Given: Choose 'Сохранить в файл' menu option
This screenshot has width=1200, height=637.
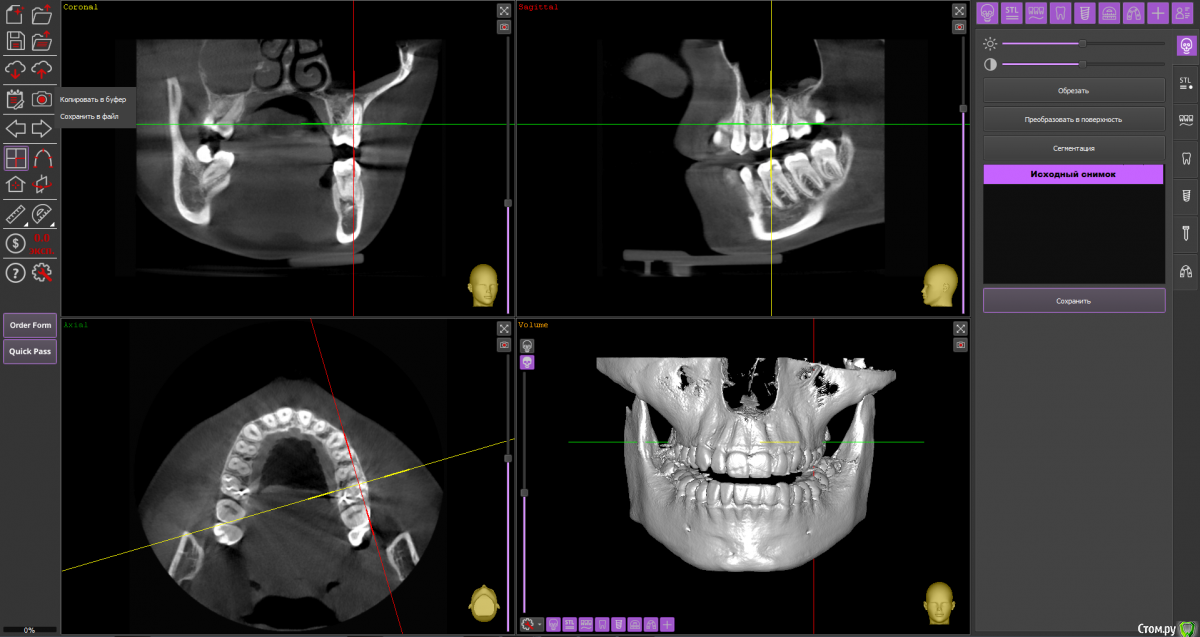Looking at the screenshot, I should (89, 116).
